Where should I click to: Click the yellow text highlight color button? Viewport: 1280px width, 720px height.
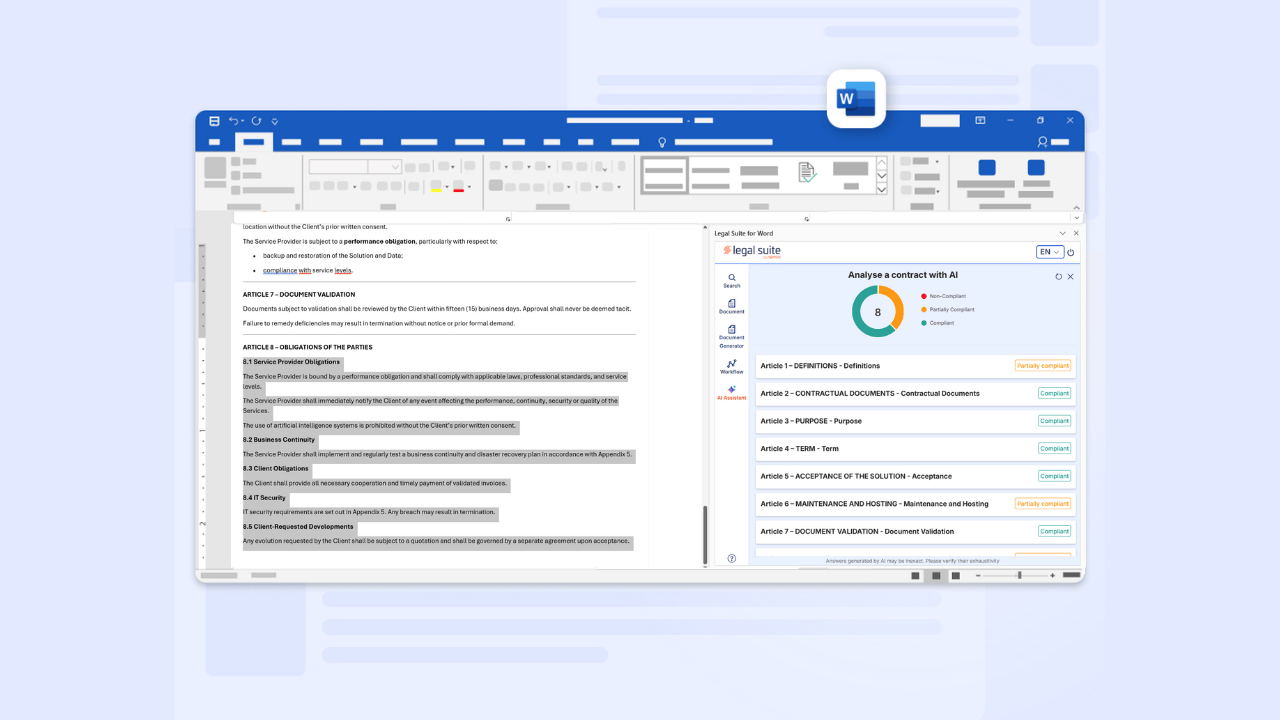tap(436, 186)
